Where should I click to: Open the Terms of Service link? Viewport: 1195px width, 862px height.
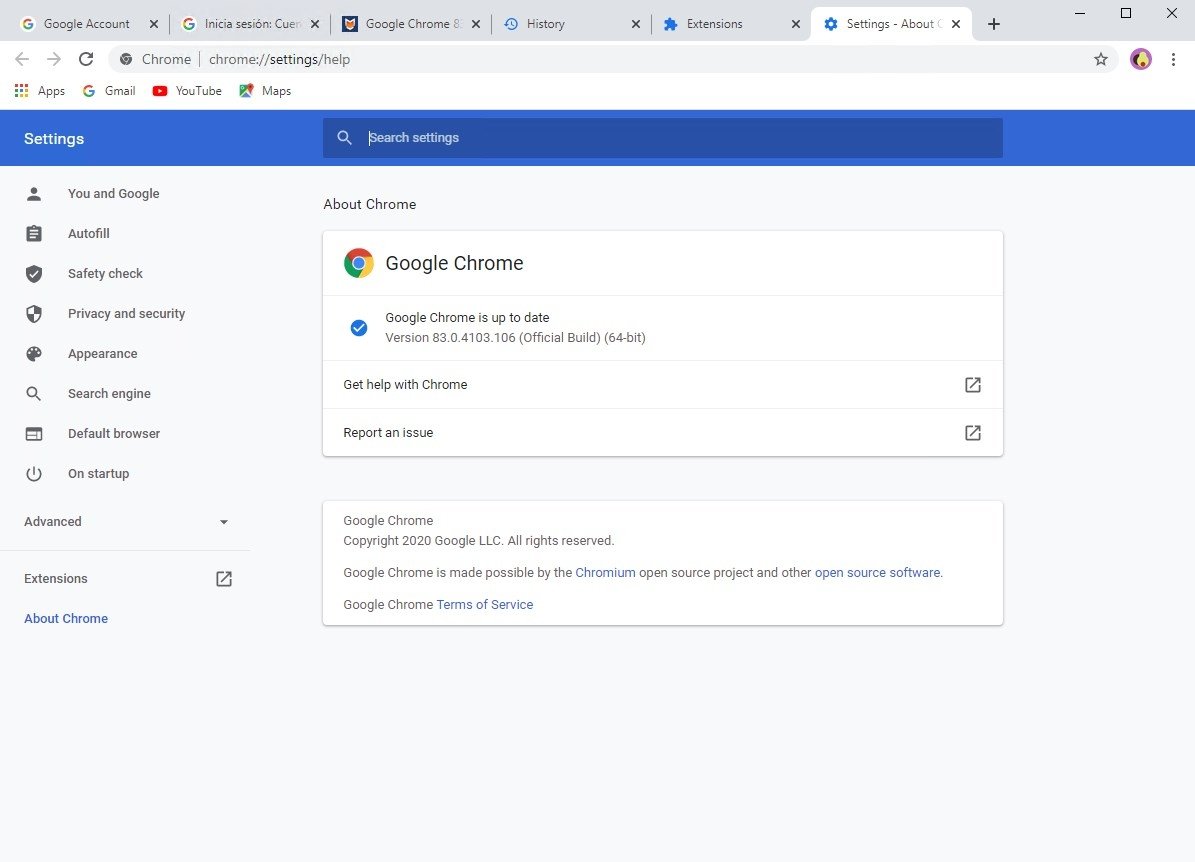(x=485, y=604)
